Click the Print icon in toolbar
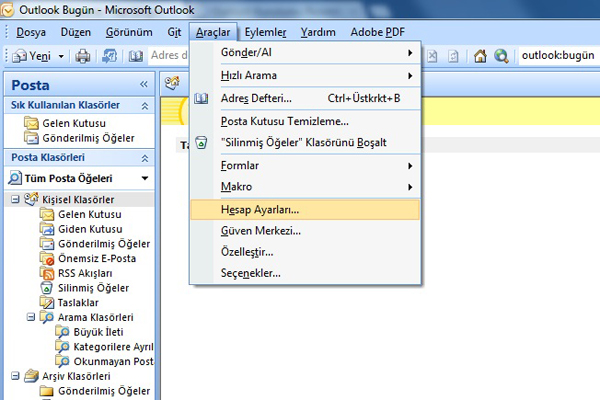The width and height of the screenshot is (600, 400). [82, 56]
